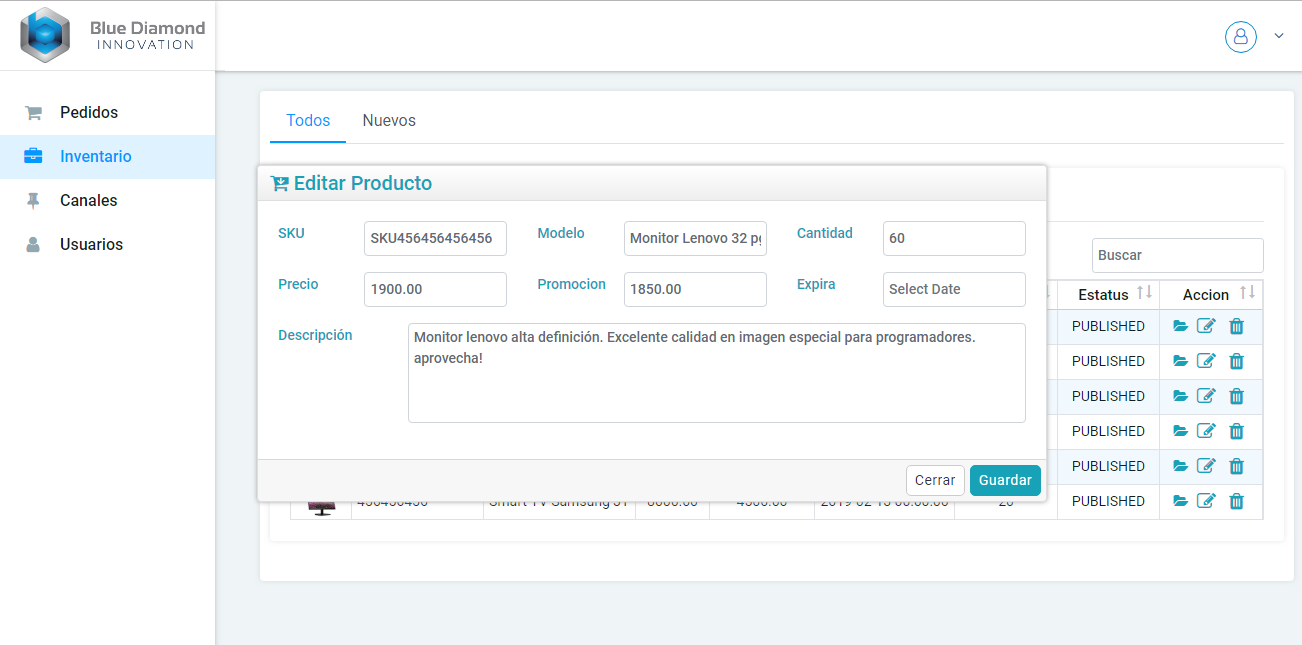Click the edit pencil icon in the second row
The image size is (1302, 645).
click(x=1207, y=361)
